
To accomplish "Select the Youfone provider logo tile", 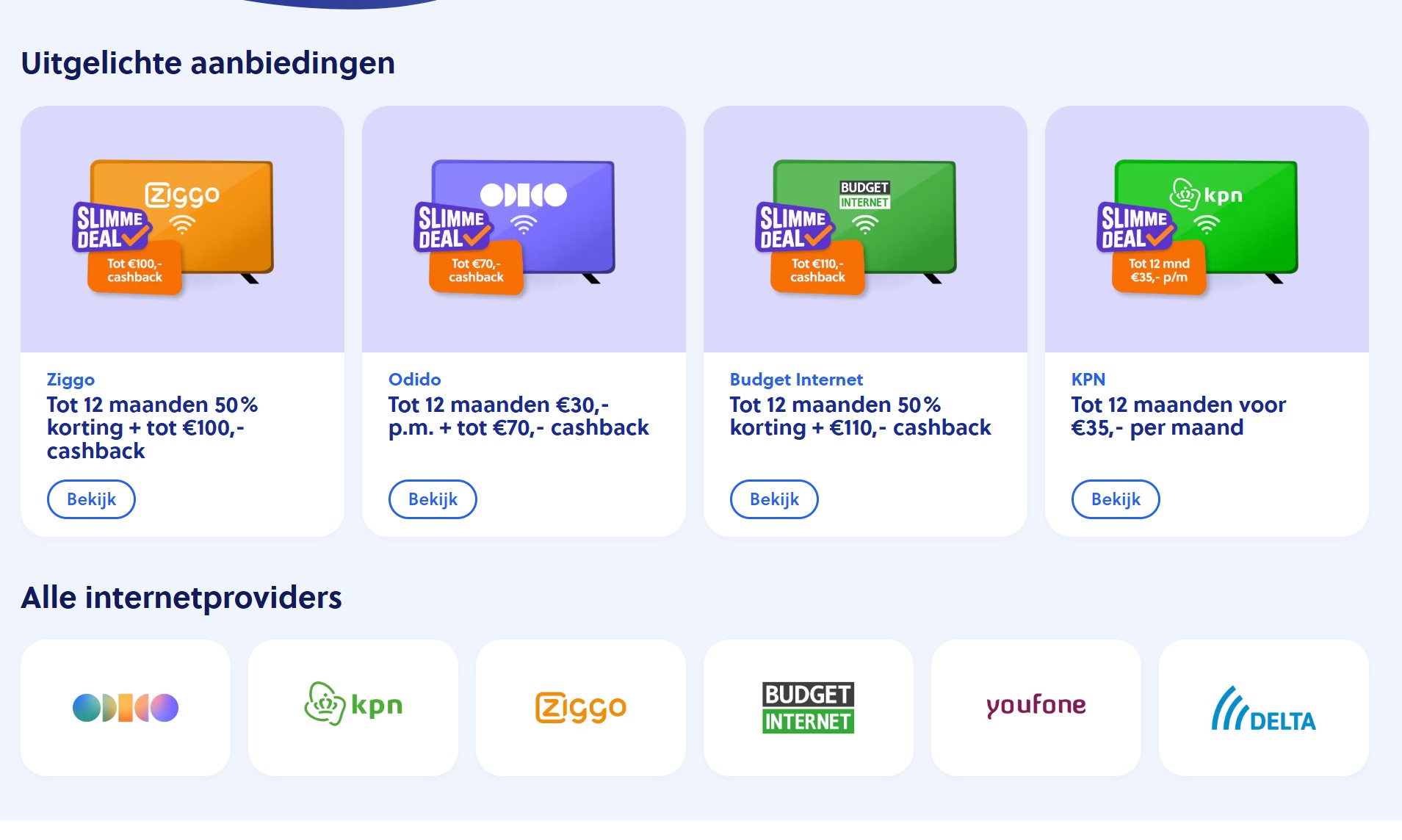I will pyautogui.click(x=1036, y=707).
